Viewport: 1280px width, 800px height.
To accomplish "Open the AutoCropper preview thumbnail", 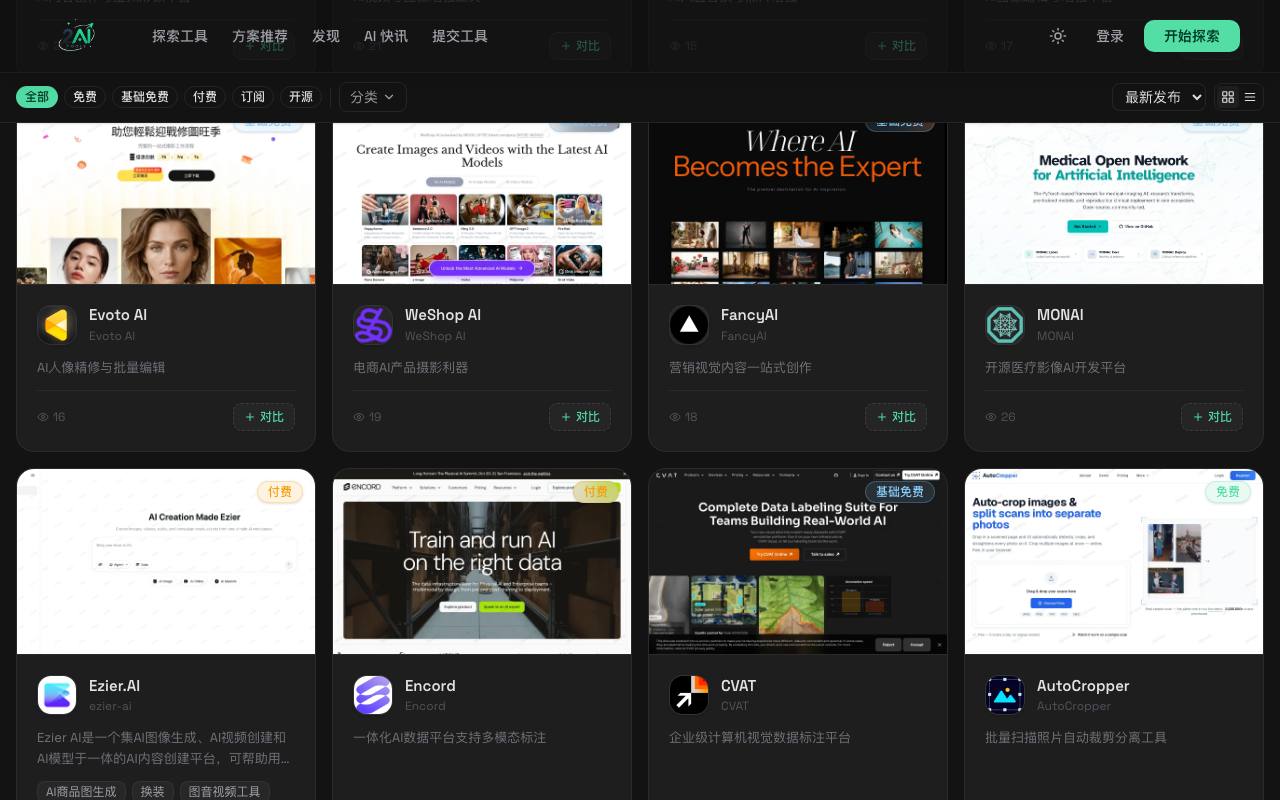I will click(1114, 562).
